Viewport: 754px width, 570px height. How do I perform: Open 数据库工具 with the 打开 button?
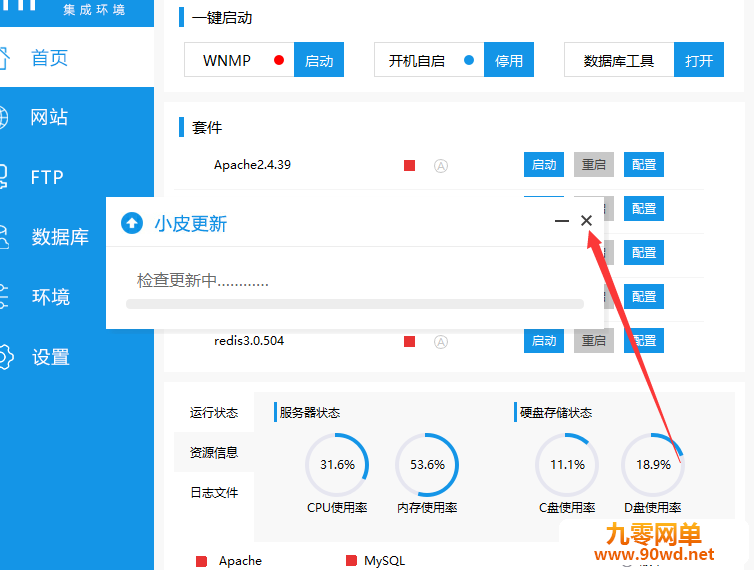[699, 60]
